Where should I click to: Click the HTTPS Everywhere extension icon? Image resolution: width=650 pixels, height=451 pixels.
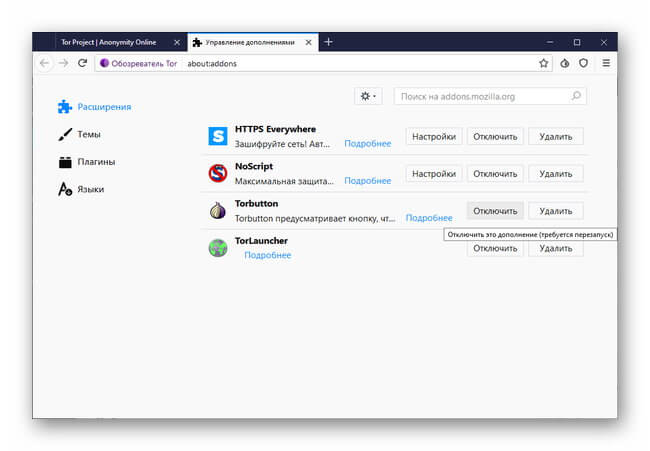[218, 136]
